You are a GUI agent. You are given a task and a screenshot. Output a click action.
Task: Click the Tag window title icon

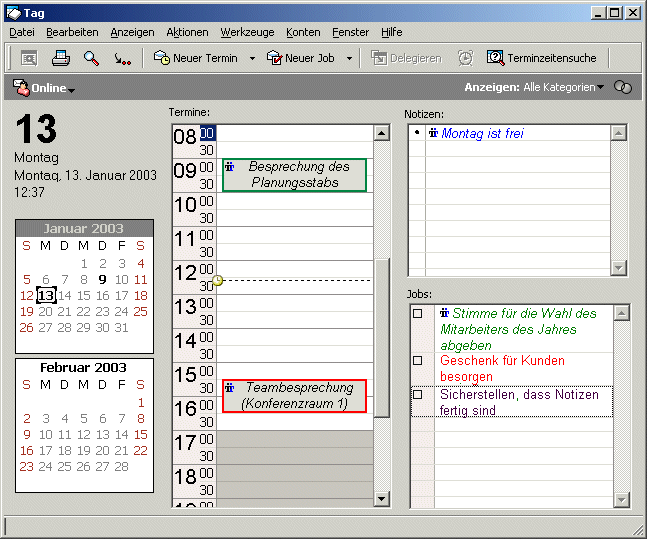pyautogui.click(x=14, y=13)
